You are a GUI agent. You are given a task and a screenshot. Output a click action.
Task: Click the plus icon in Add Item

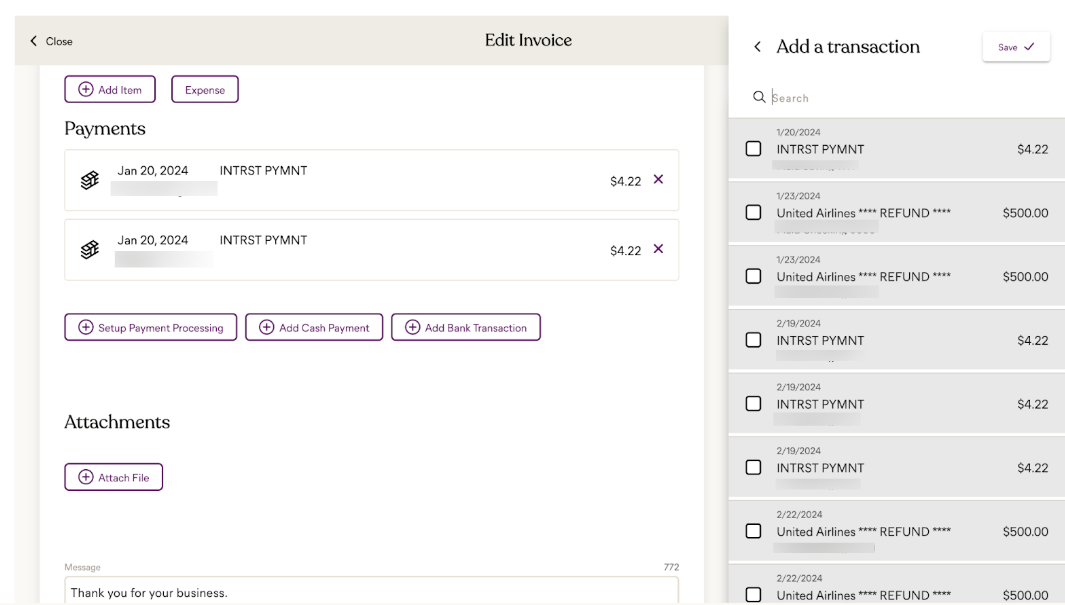86,89
